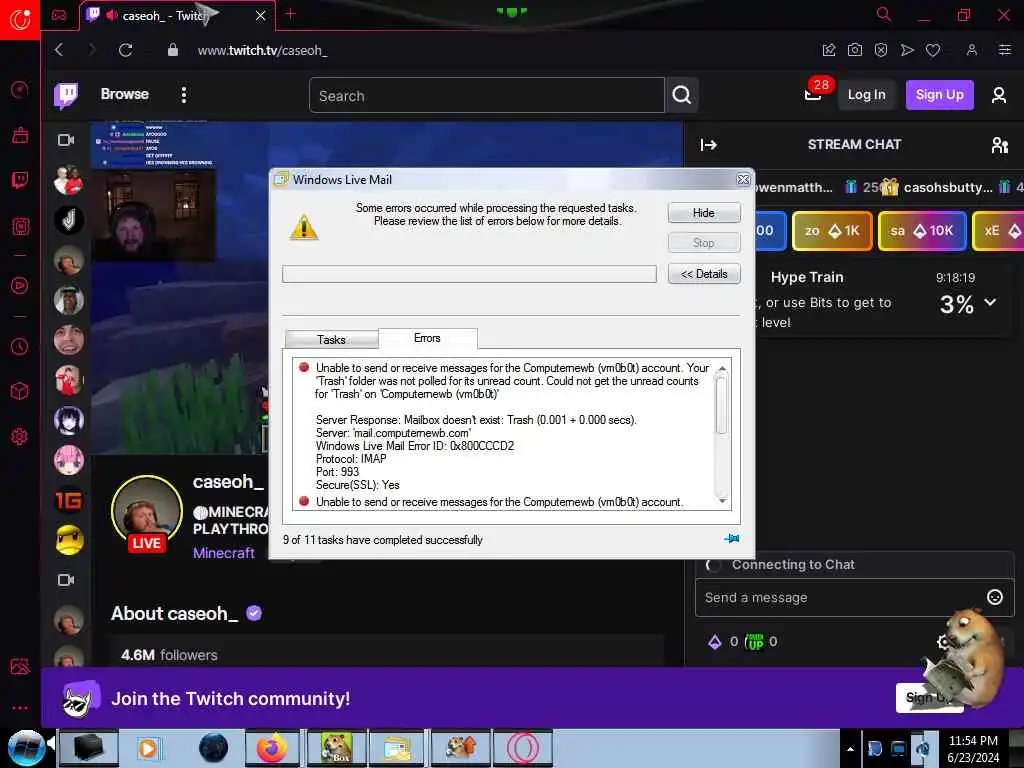Open the Minecraft category link
The image size is (1024, 768).
[224, 553]
